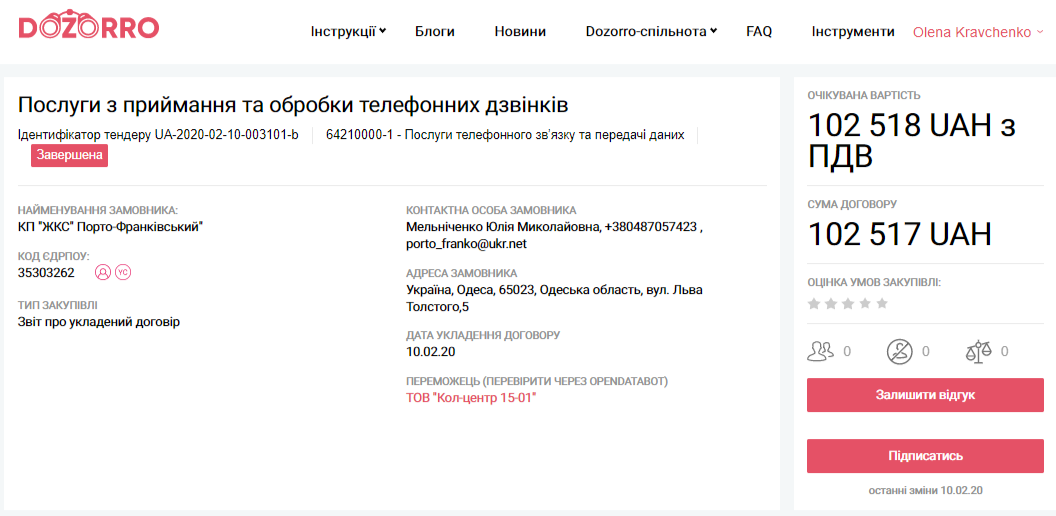Rate procurement conditions with third star
The width and height of the screenshot is (1056, 516).
pyautogui.click(x=848, y=304)
